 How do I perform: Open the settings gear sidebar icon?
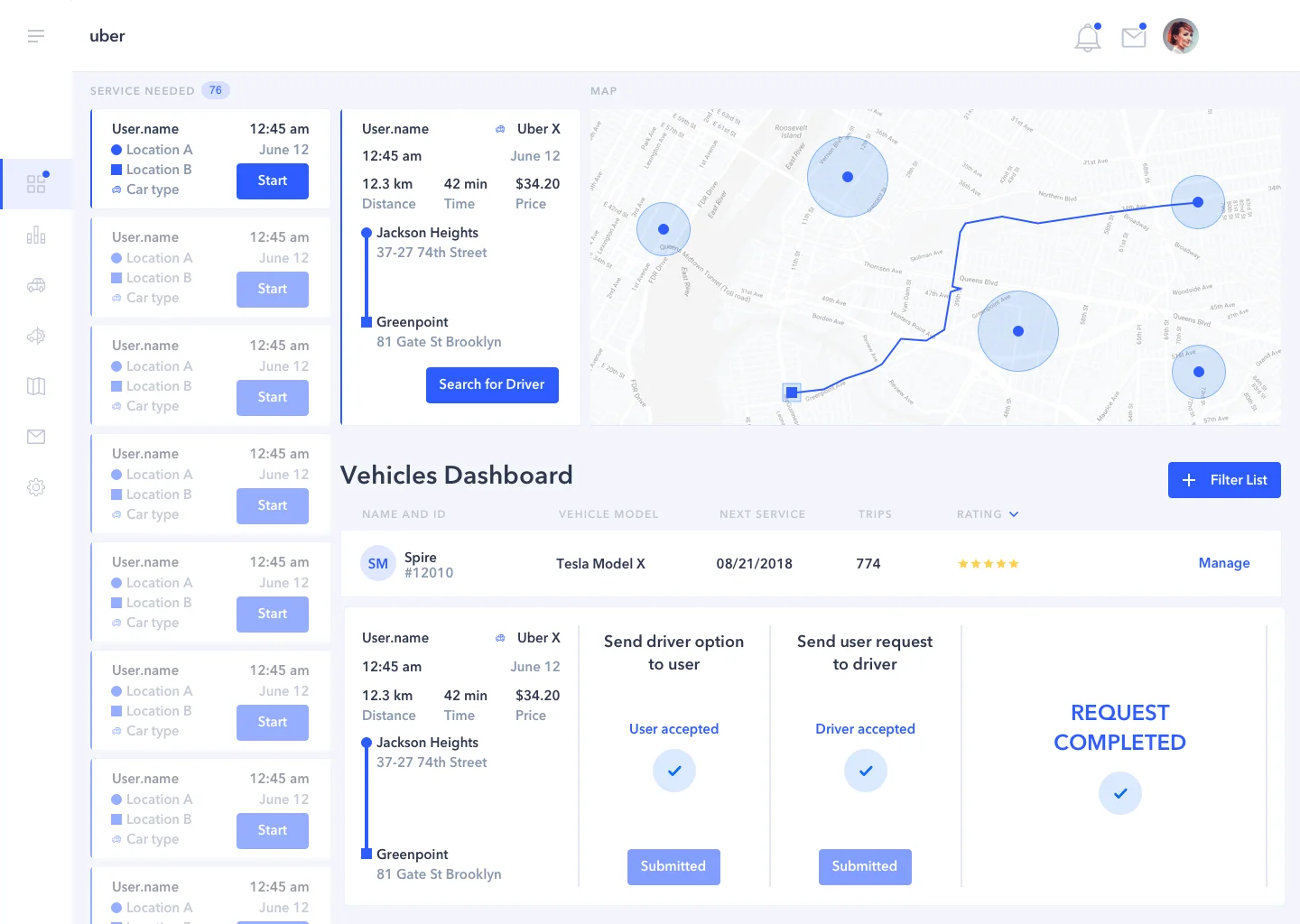(36, 487)
